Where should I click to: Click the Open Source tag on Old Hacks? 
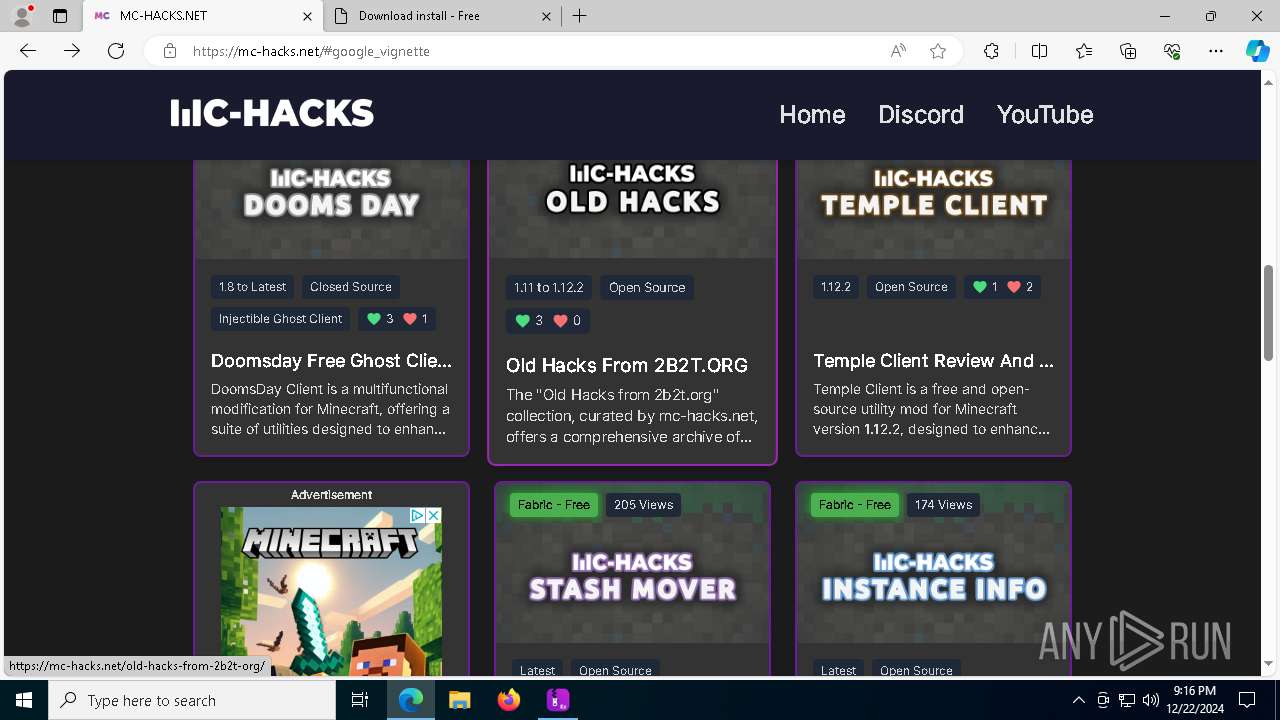[647, 288]
